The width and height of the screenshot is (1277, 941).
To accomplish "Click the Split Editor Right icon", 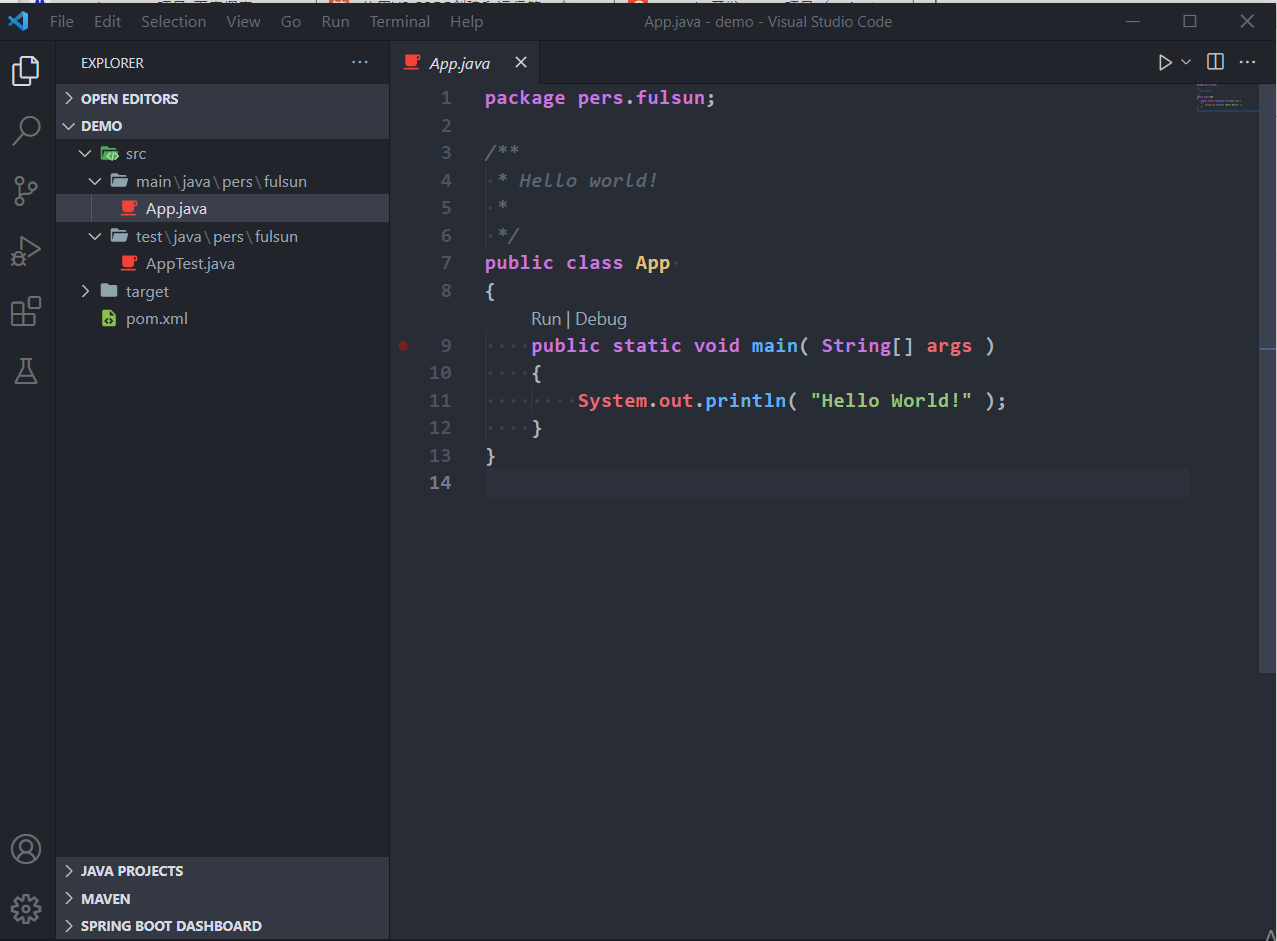I will (x=1215, y=62).
